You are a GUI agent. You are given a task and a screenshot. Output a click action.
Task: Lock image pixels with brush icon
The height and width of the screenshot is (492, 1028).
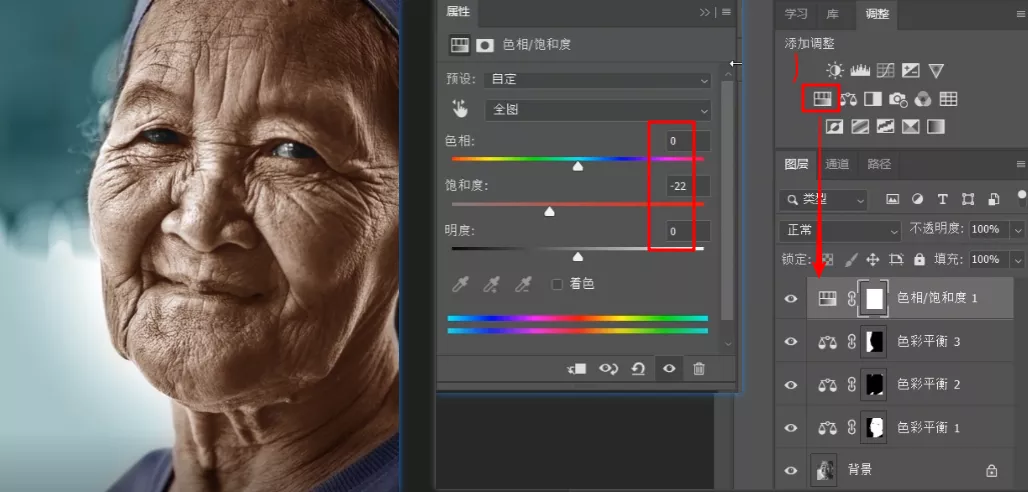click(850, 260)
